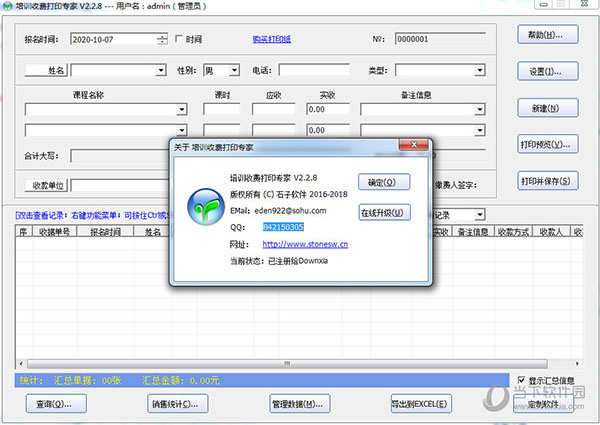Screen dimensions: 600x425
Task: Expand the second 备注信息 remarks dropdown
Action: pyautogui.click(x=480, y=130)
